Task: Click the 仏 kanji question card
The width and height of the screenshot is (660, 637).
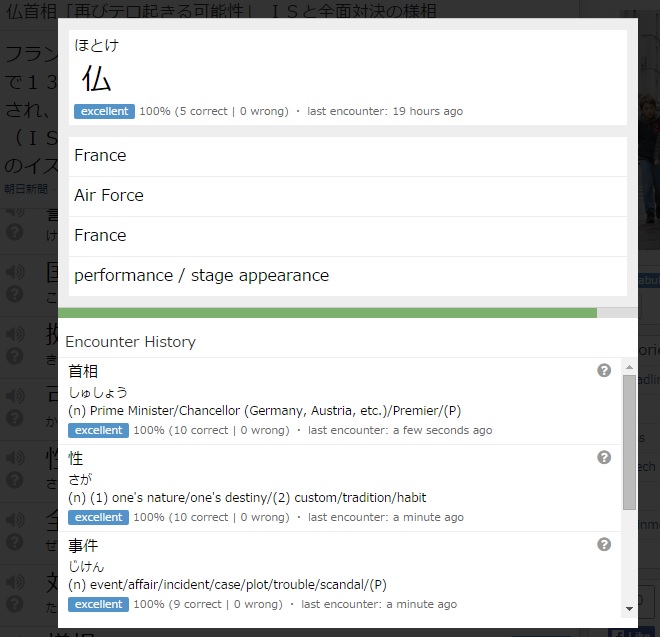Action: coord(348,77)
